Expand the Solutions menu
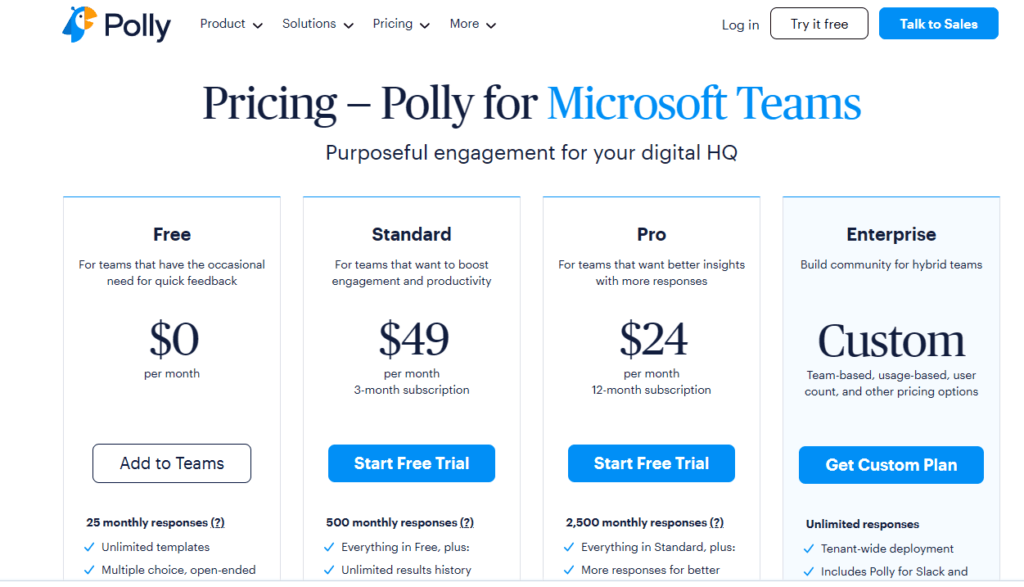1024x587 pixels. tap(317, 23)
